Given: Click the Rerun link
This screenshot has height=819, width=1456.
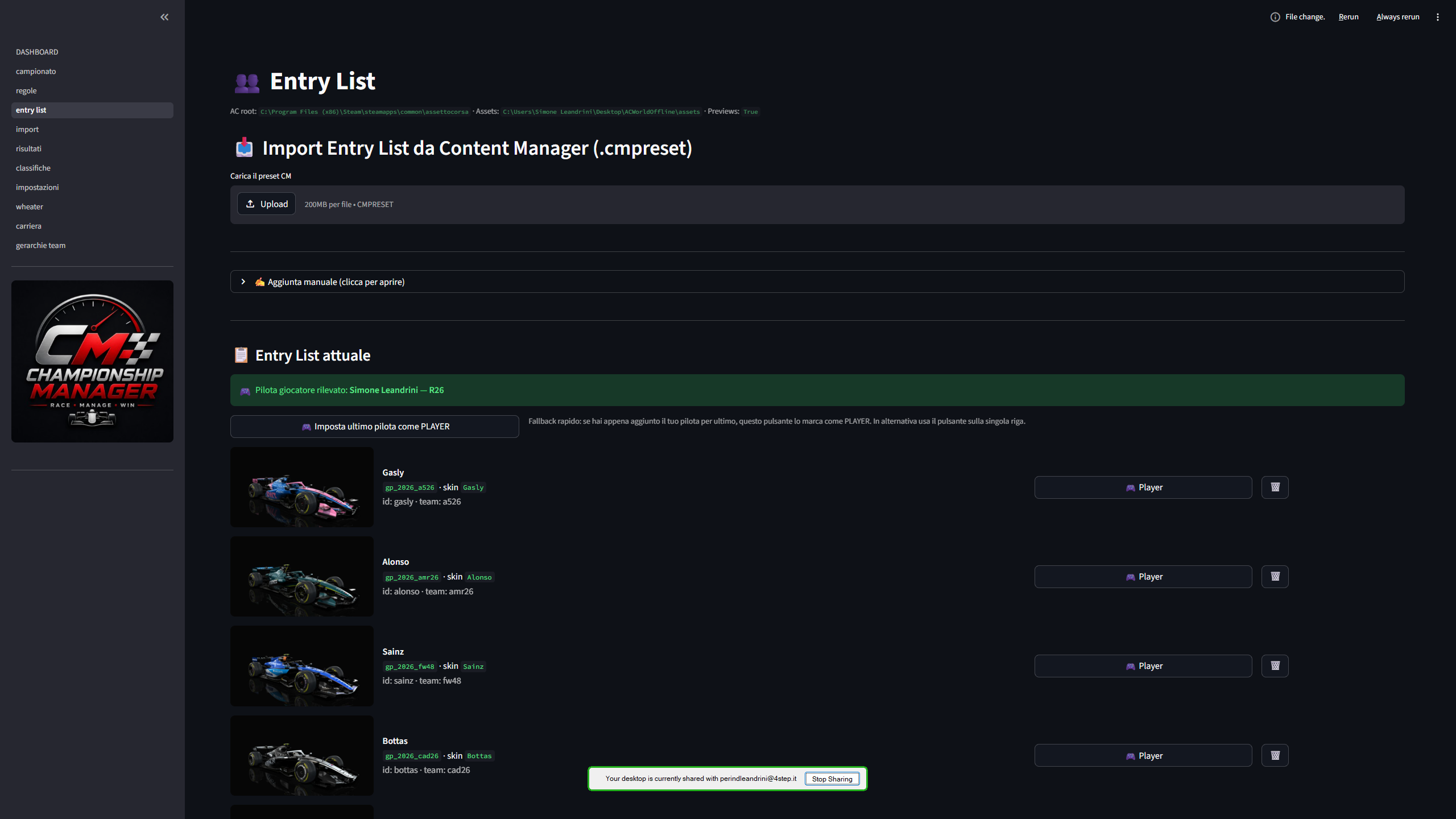Looking at the screenshot, I should (x=1348, y=17).
